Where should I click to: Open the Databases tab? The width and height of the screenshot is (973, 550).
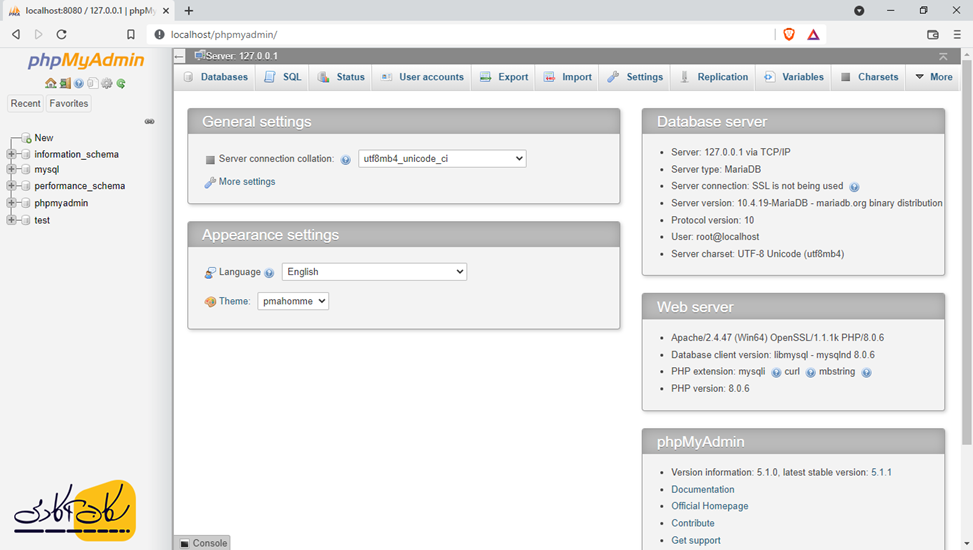pyautogui.click(x=216, y=77)
